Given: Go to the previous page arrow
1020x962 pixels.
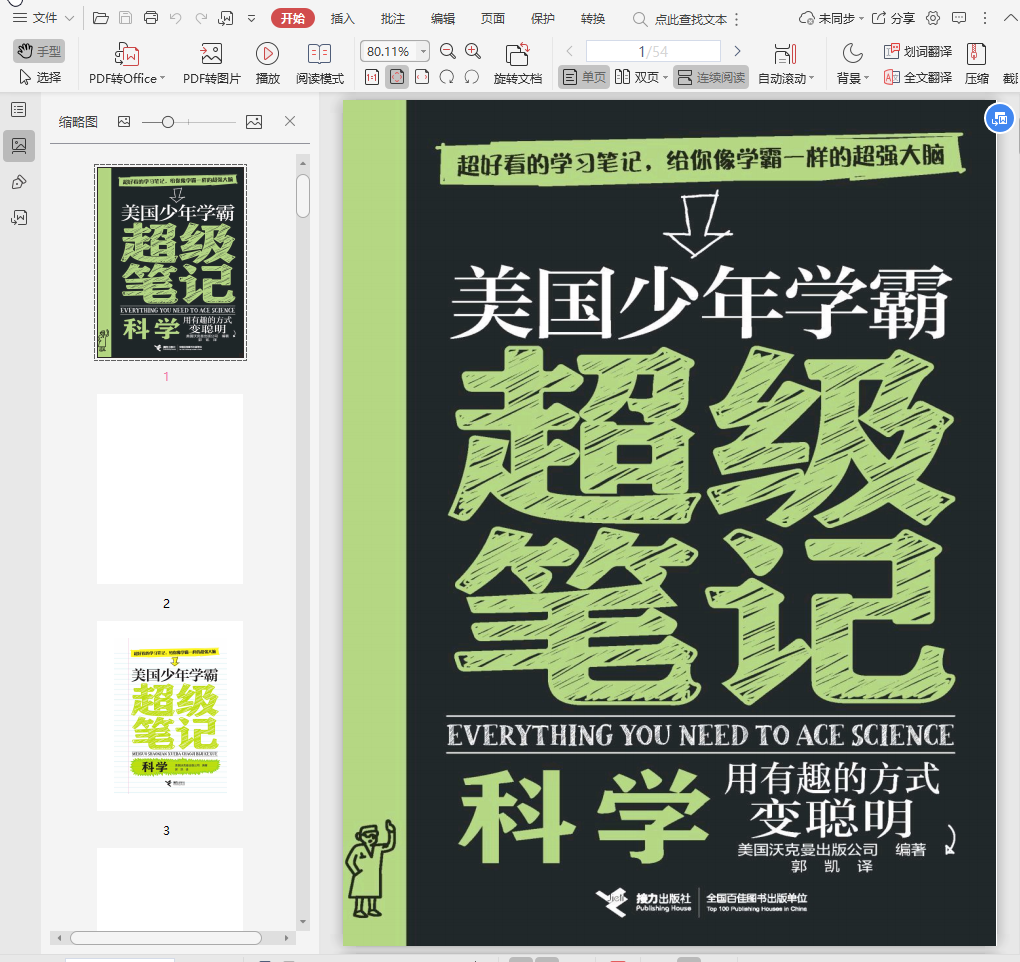Looking at the screenshot, I should point(569,51).
